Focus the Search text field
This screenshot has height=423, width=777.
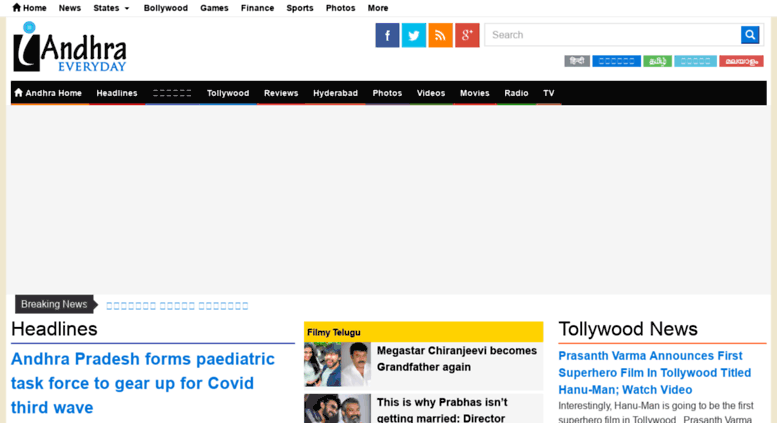[x=612, y=35]
